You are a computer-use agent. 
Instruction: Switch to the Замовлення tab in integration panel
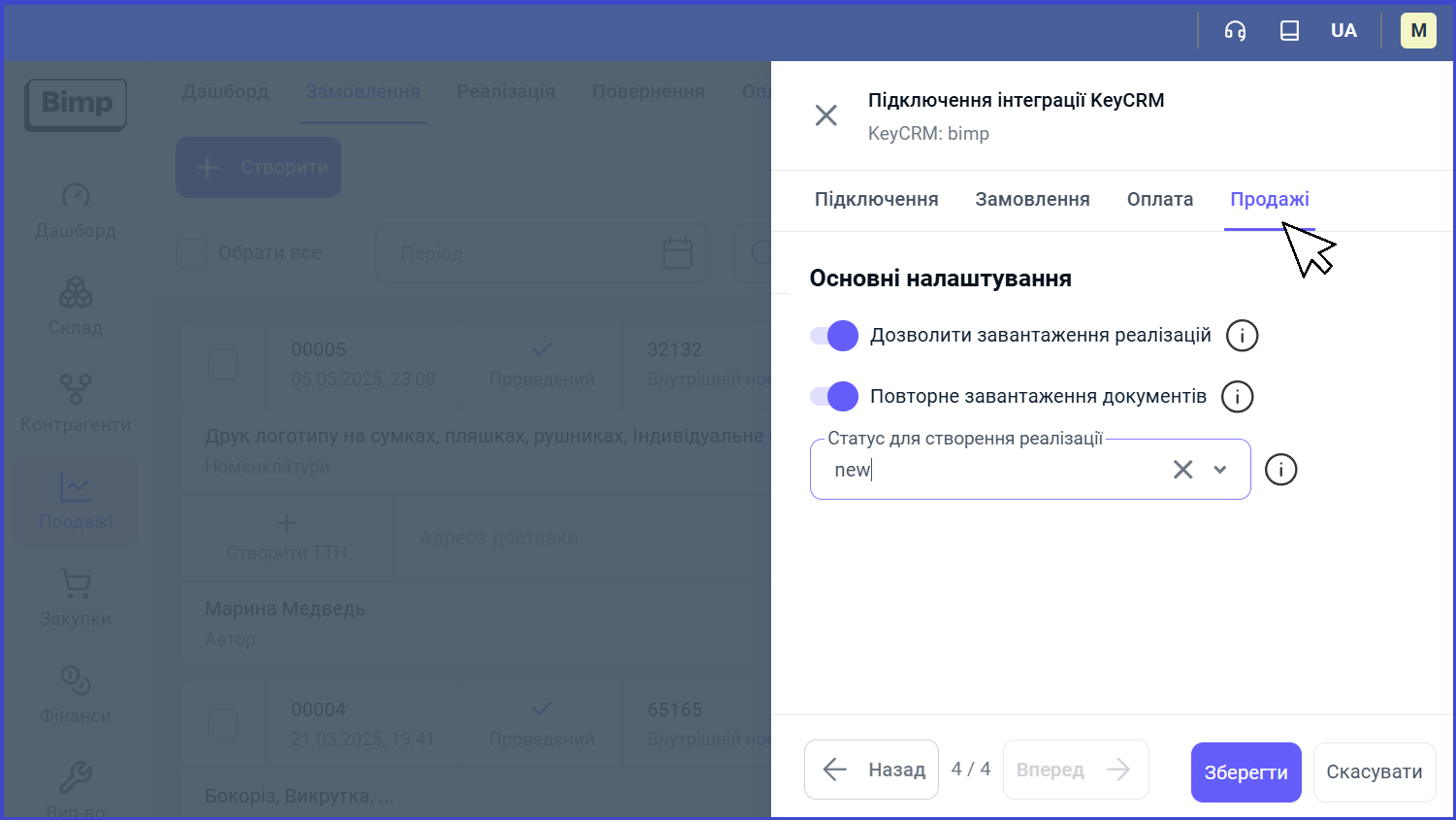(x=1032, y=199)
